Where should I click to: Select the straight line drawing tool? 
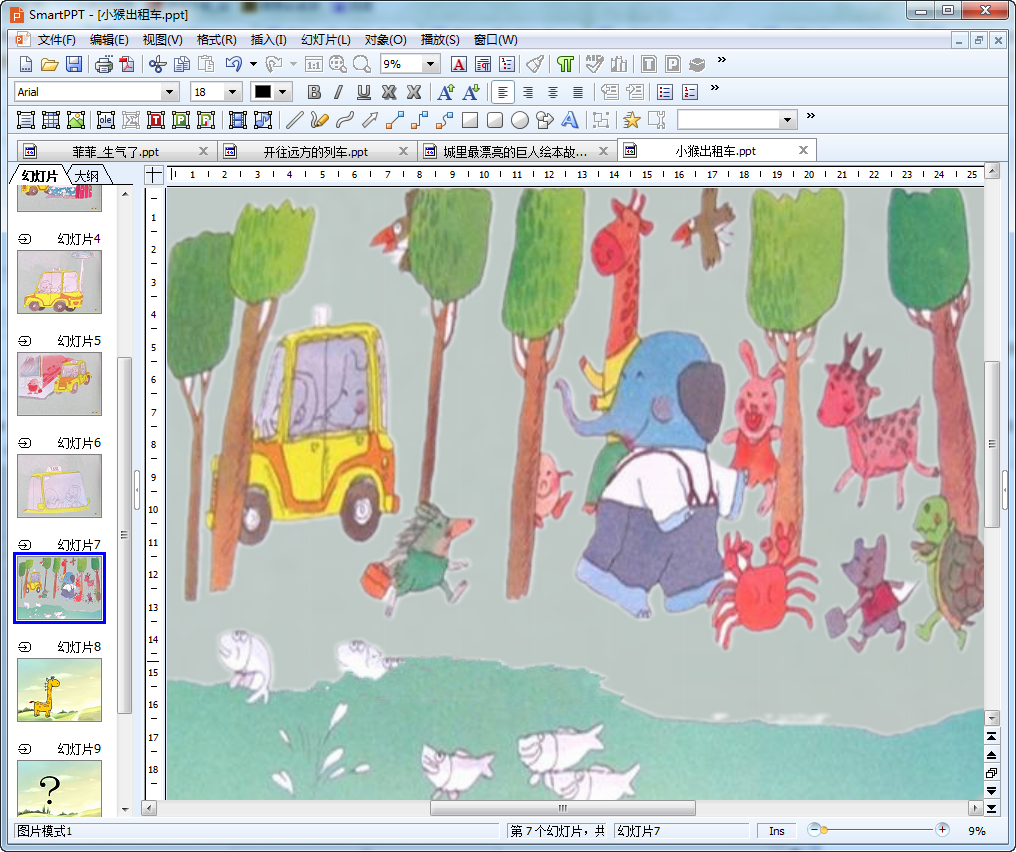point(294,120)
